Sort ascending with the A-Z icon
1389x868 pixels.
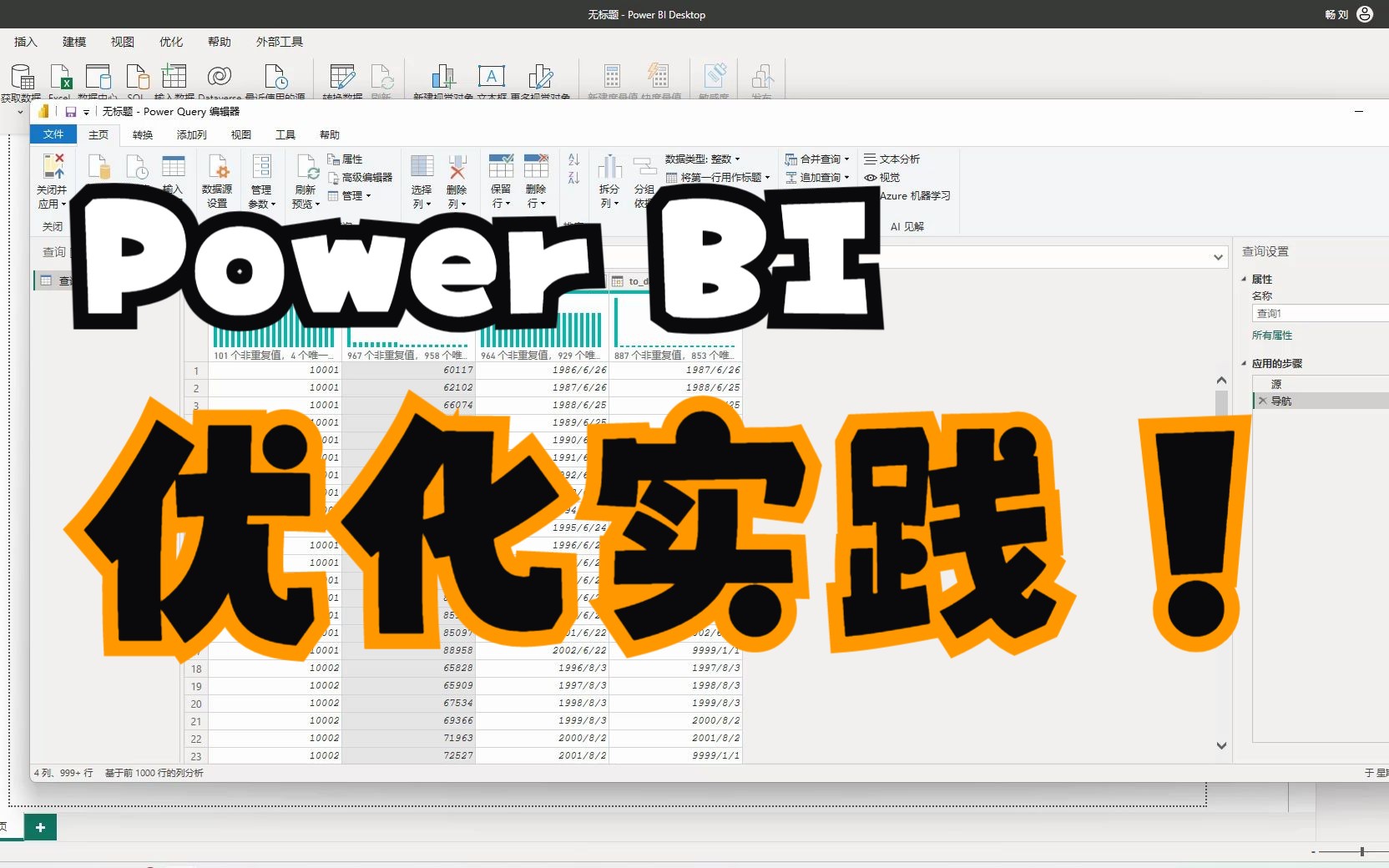pyautogui.click(x=573, y=159)
